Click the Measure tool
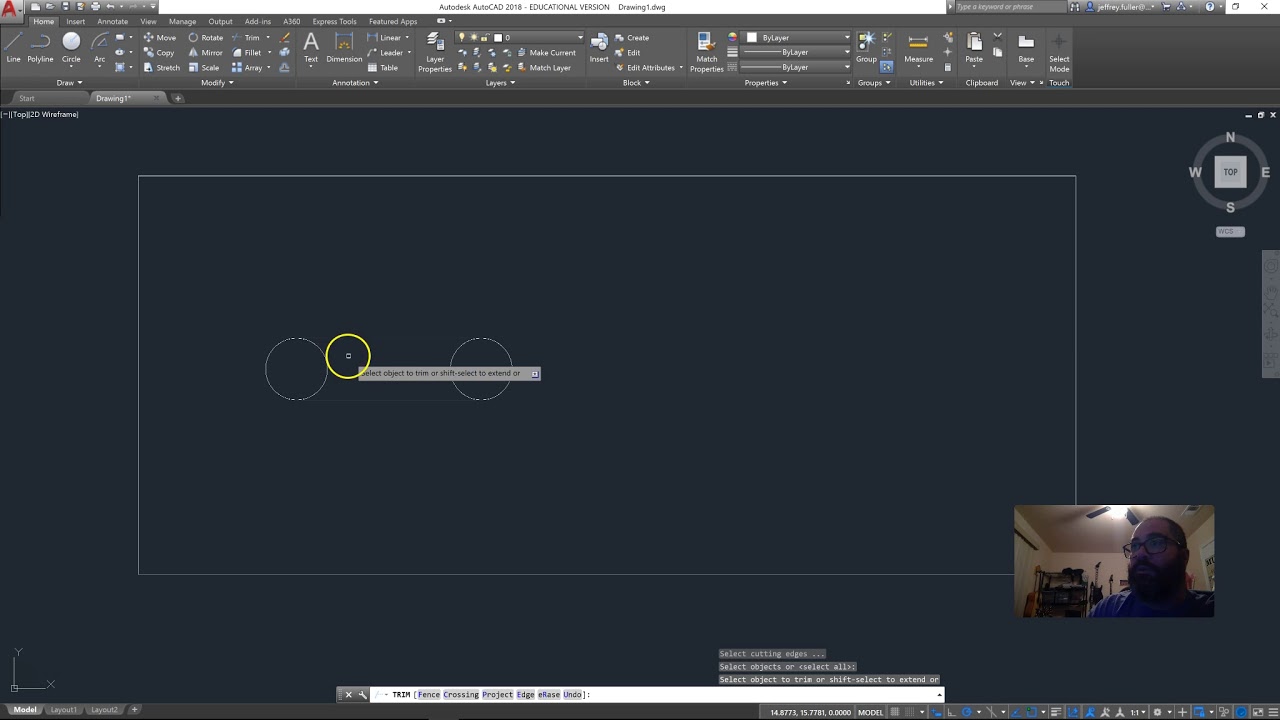1280x720 pixels. click(x=918, y=47)
